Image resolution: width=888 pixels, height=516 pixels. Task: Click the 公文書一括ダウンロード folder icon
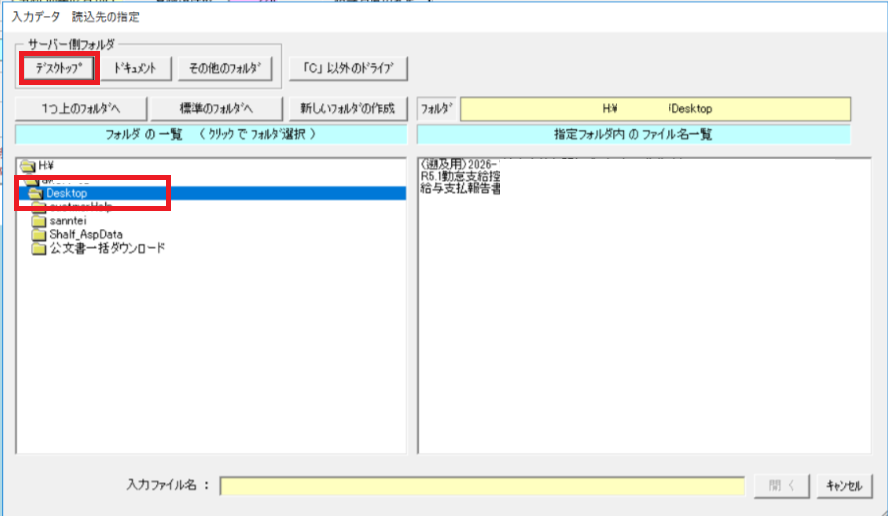click(x=39, y=248)
